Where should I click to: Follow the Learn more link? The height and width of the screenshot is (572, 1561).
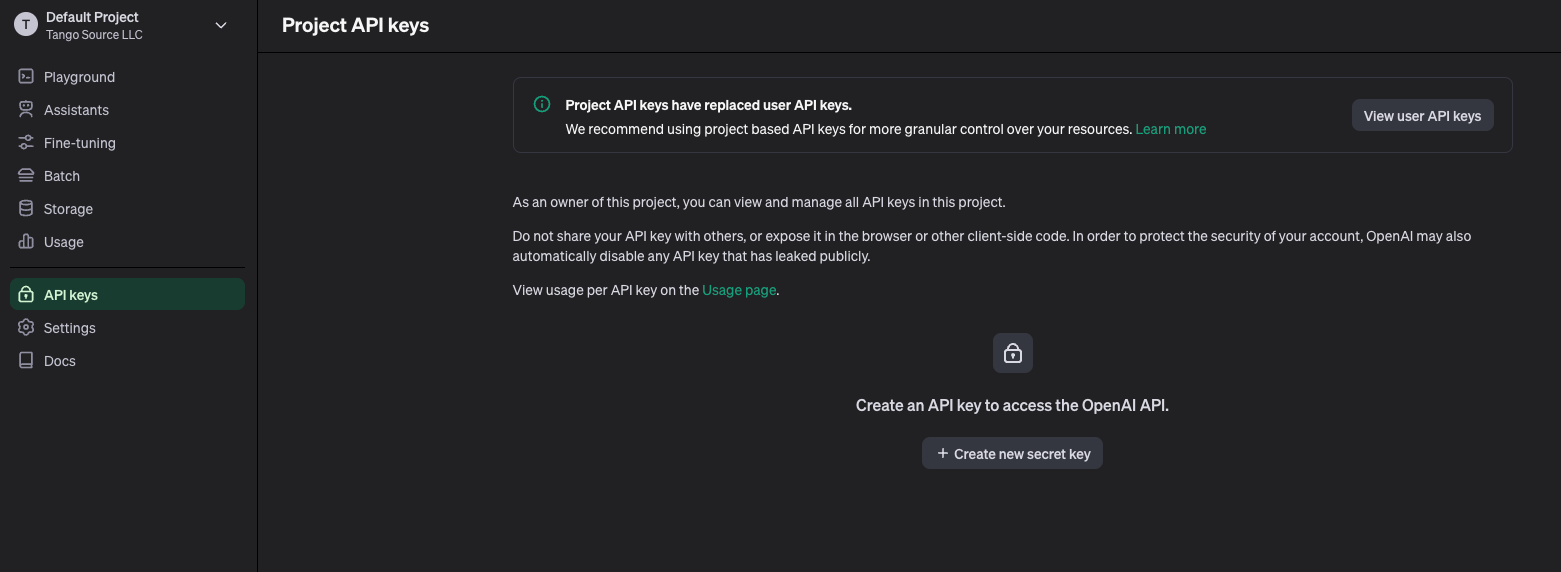[1171, 129]
